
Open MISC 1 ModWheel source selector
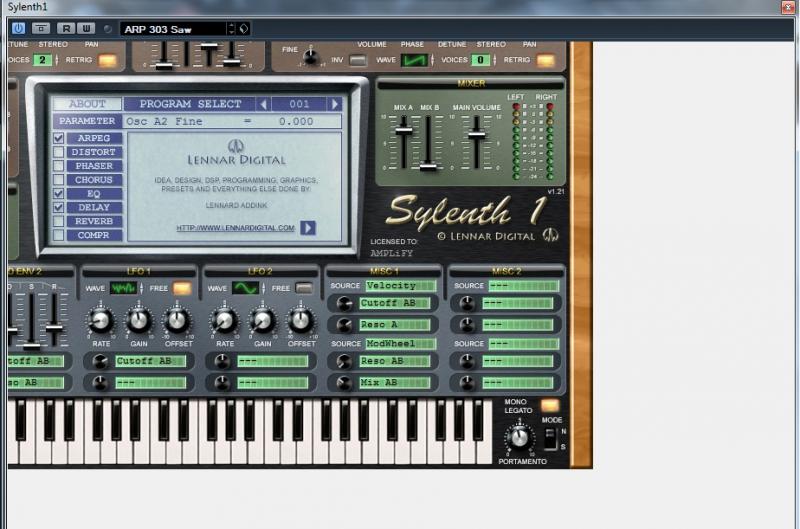pyautogui.click(x=401, y=344)
